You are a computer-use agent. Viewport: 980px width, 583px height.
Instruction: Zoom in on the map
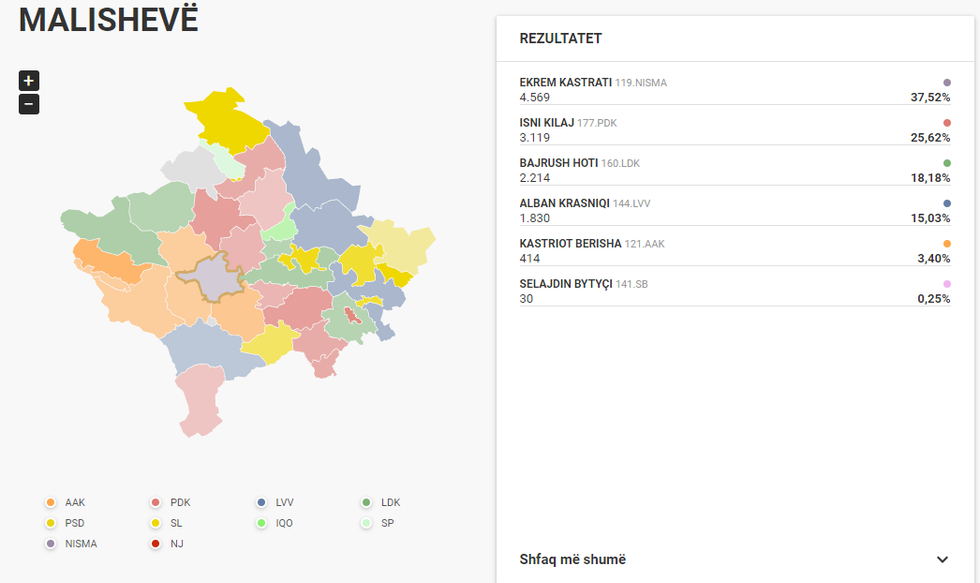click(29, 81)
